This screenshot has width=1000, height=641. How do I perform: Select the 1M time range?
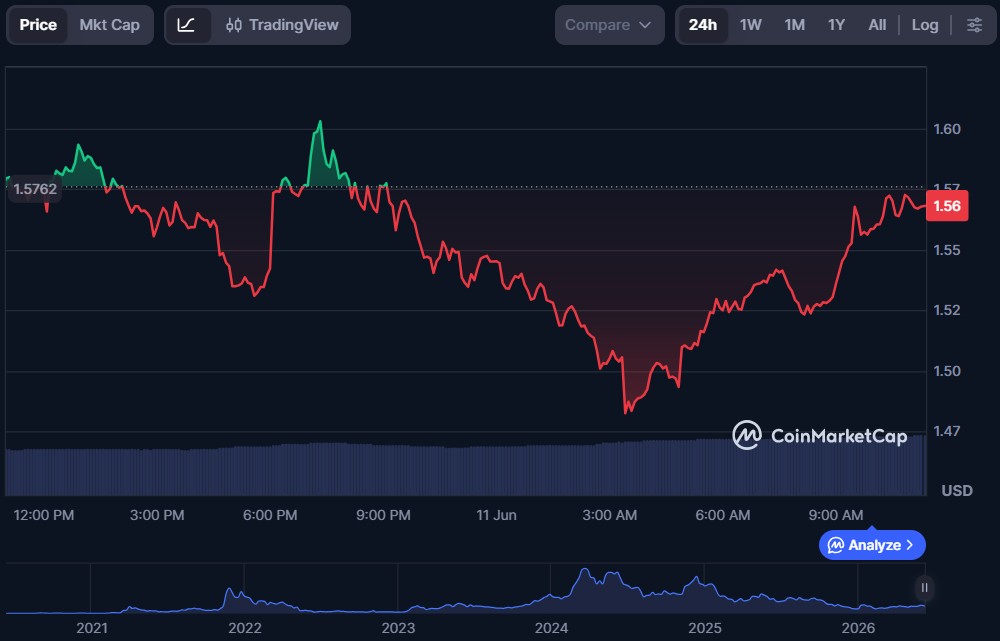point(795,25)
